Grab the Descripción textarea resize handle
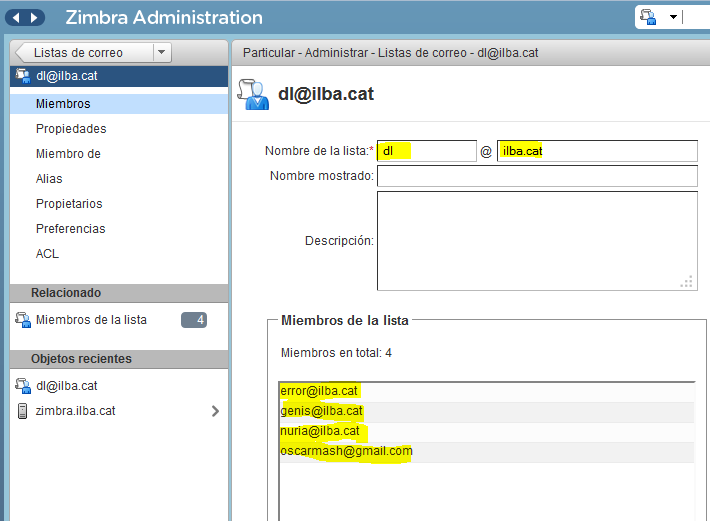The height and width of the screenshot is (521, 710). [x=687, y=282]
